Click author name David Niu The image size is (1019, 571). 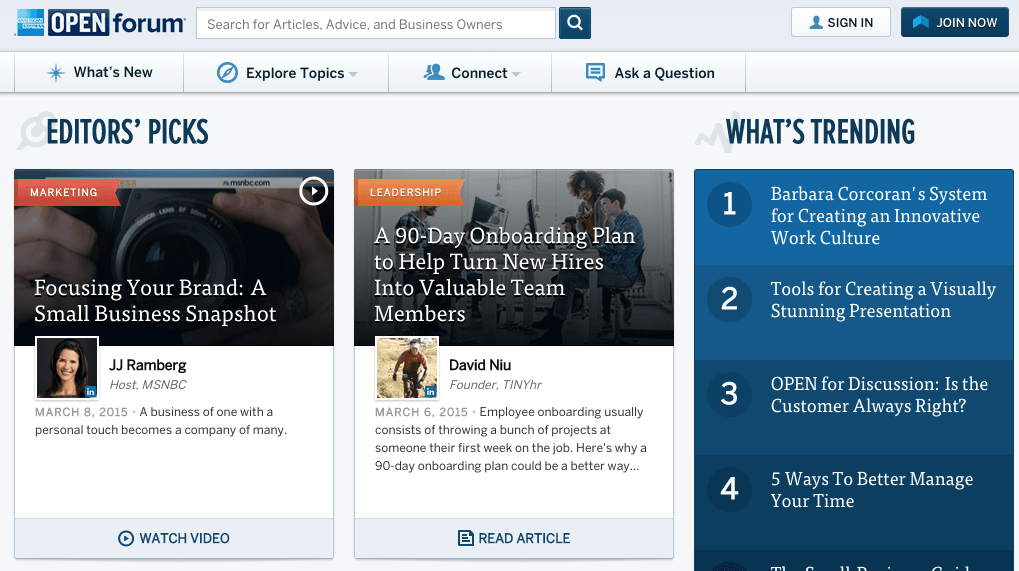480,365
